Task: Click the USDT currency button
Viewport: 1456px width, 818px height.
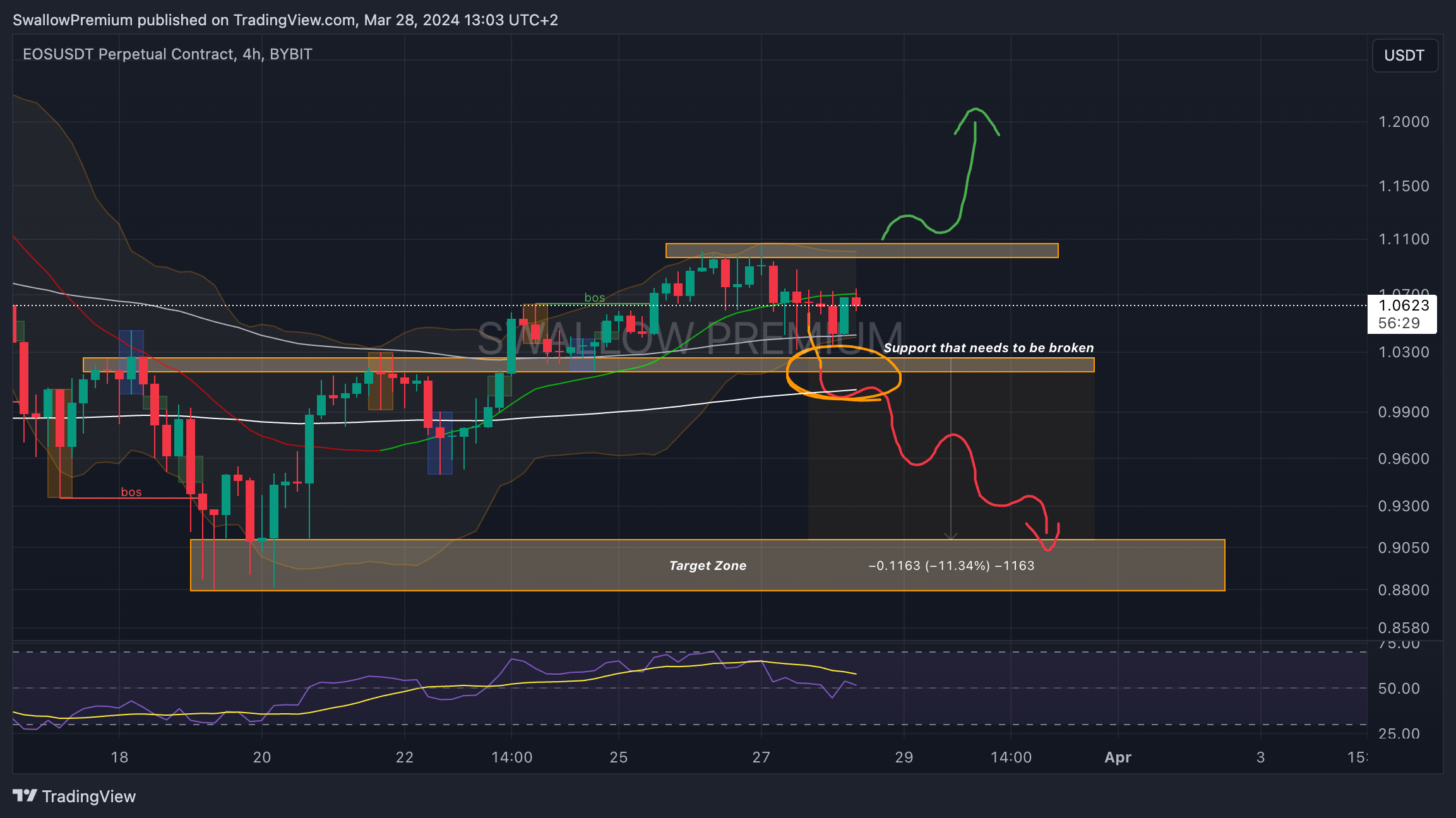Action: point(1405,56)
